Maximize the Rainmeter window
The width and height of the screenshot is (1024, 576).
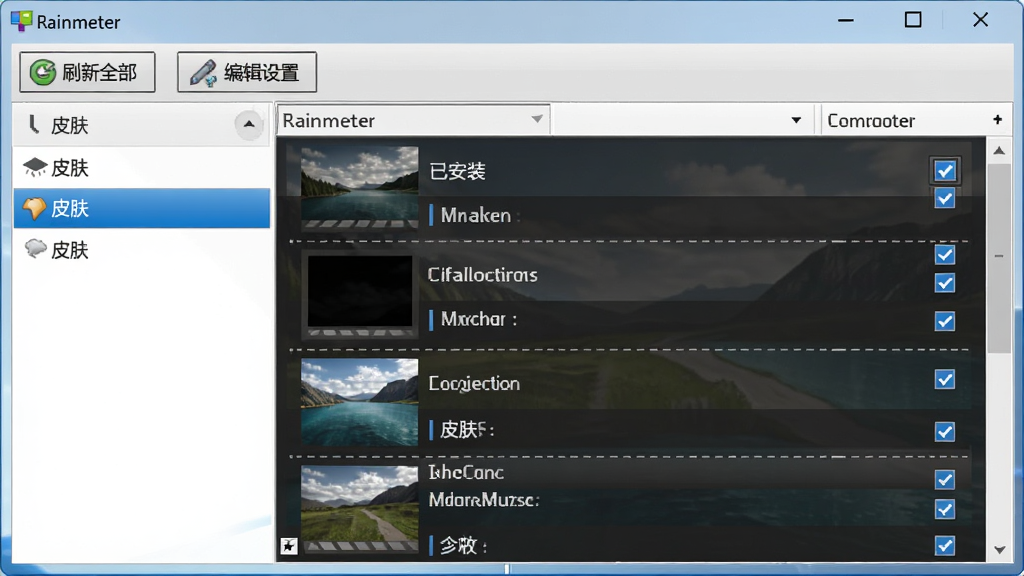[913, 20]
